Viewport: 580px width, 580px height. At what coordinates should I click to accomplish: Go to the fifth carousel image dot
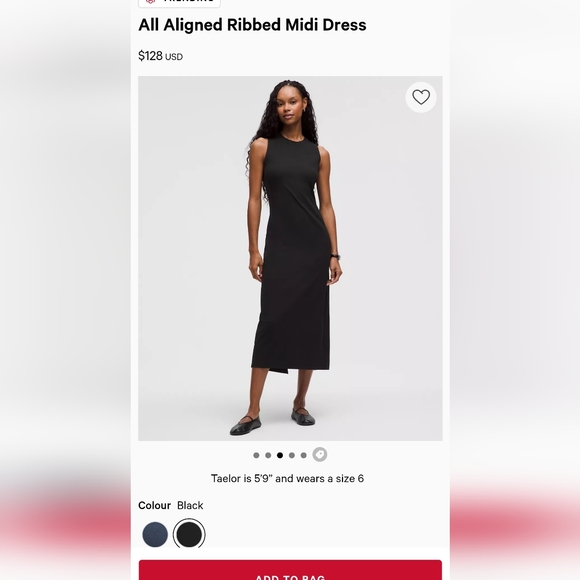[304, 455]
